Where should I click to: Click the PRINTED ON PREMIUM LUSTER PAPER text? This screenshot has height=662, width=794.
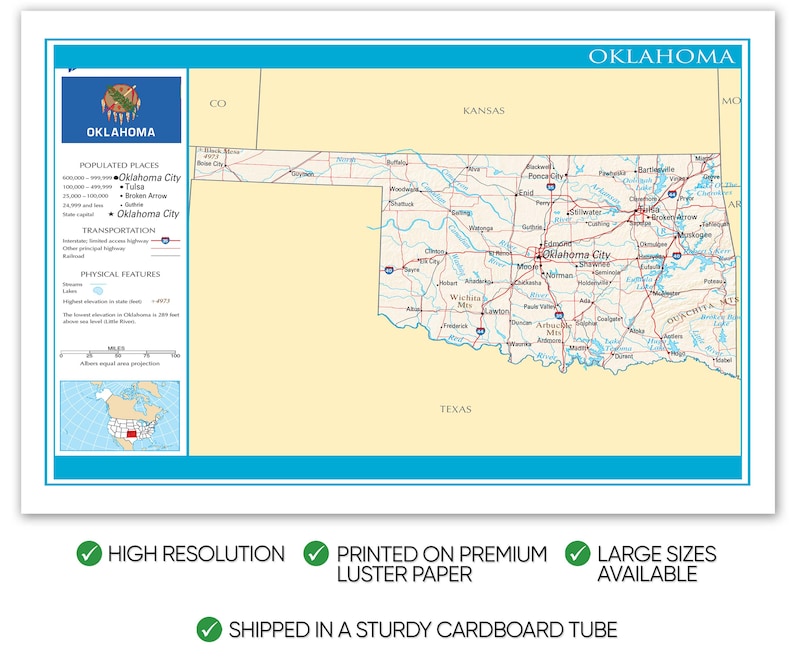pyautogui.click(x=442, y=564)
